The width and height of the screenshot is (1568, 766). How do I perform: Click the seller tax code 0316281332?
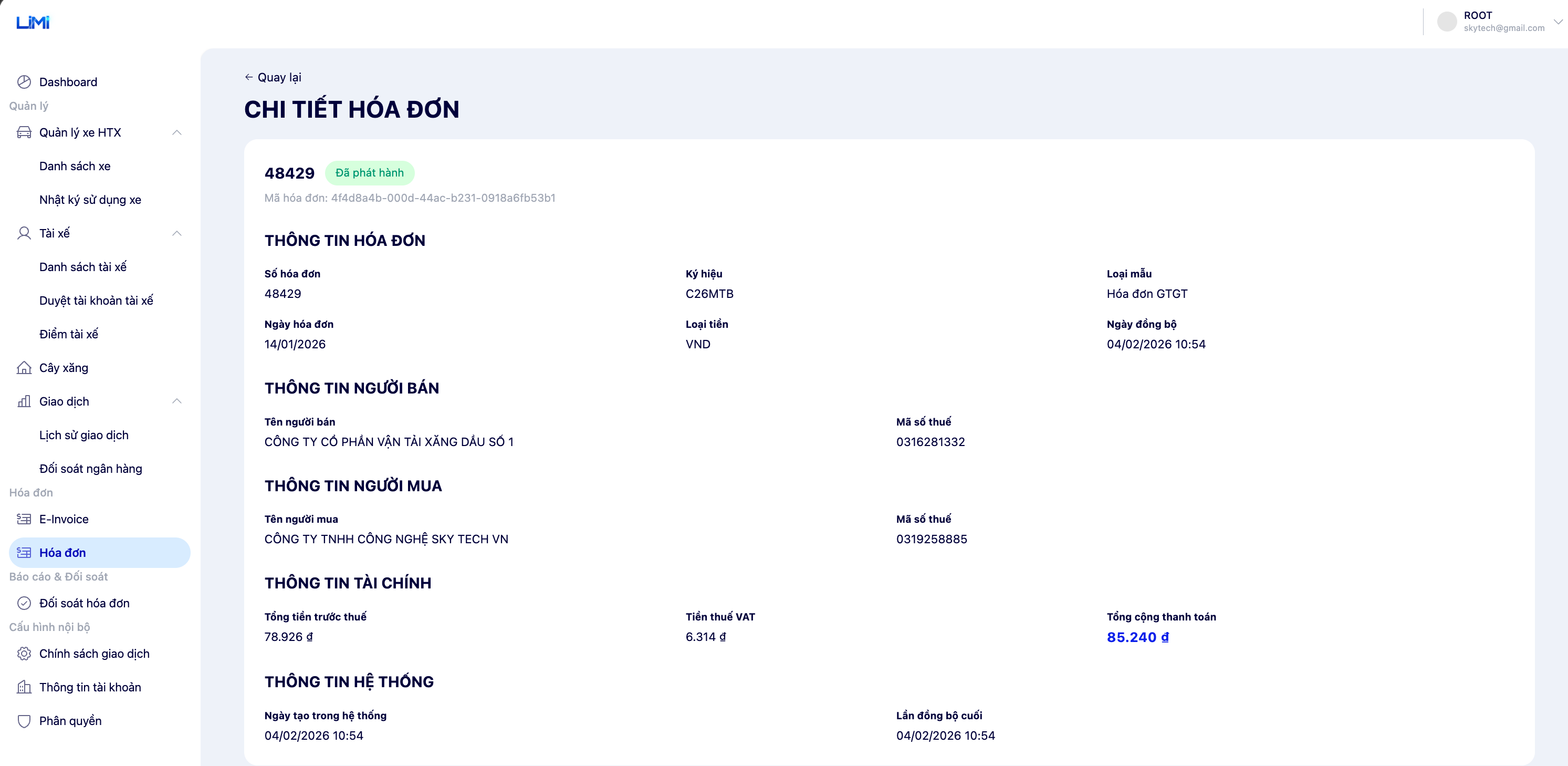[931, 442]
